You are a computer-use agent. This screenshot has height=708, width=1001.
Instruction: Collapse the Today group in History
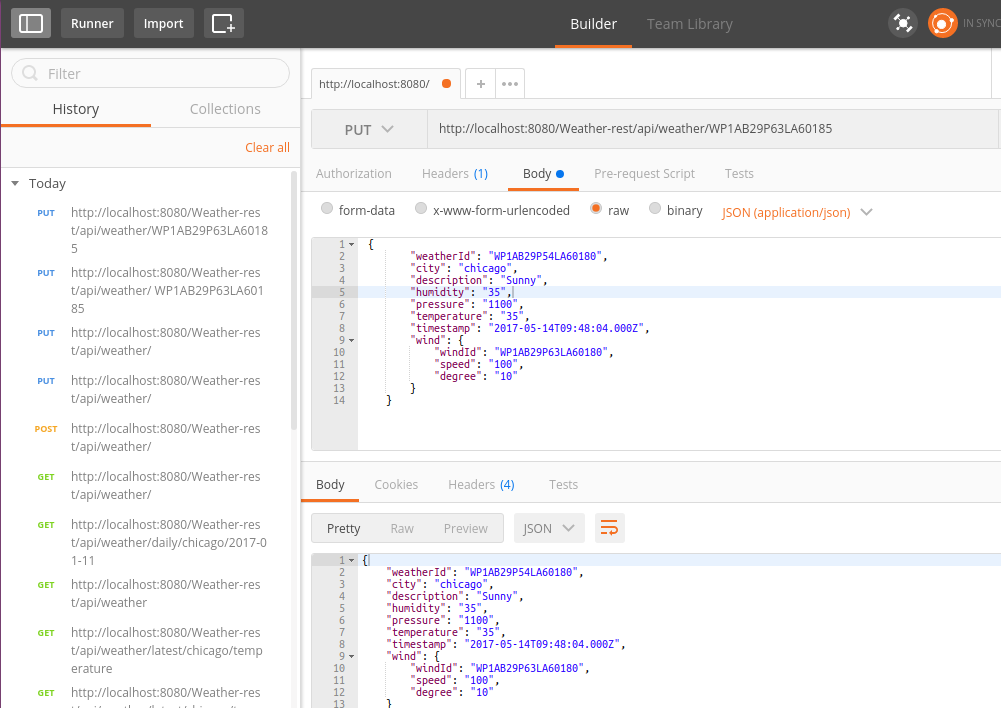click(14, 183)
